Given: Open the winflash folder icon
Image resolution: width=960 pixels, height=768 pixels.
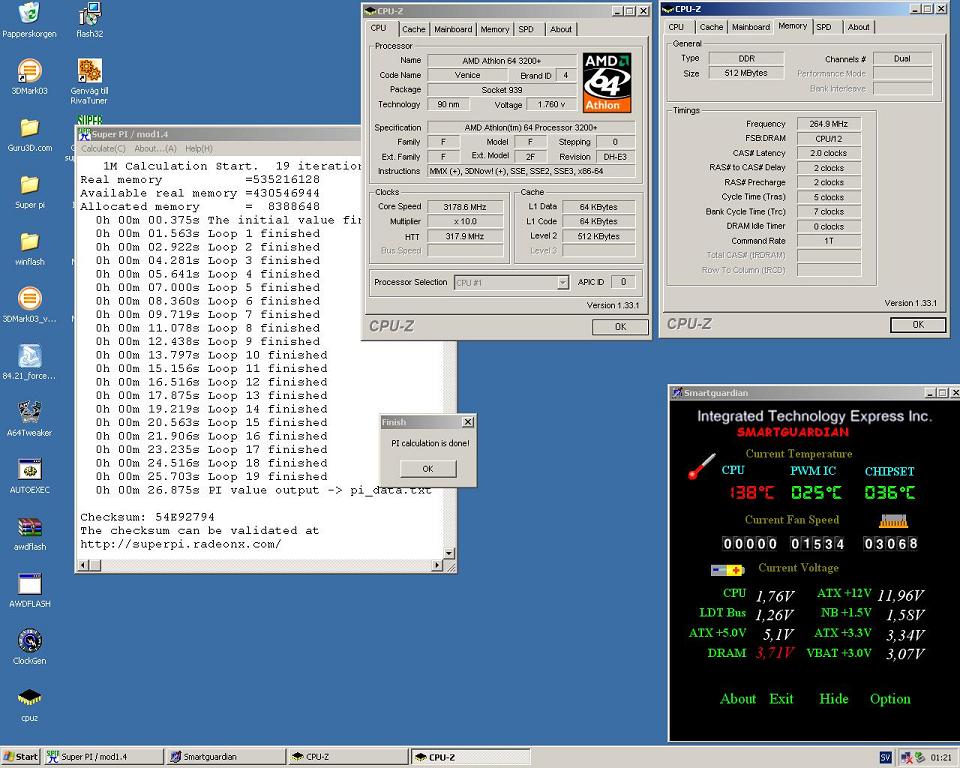Looking at the screenshot, I should point(29,241).
